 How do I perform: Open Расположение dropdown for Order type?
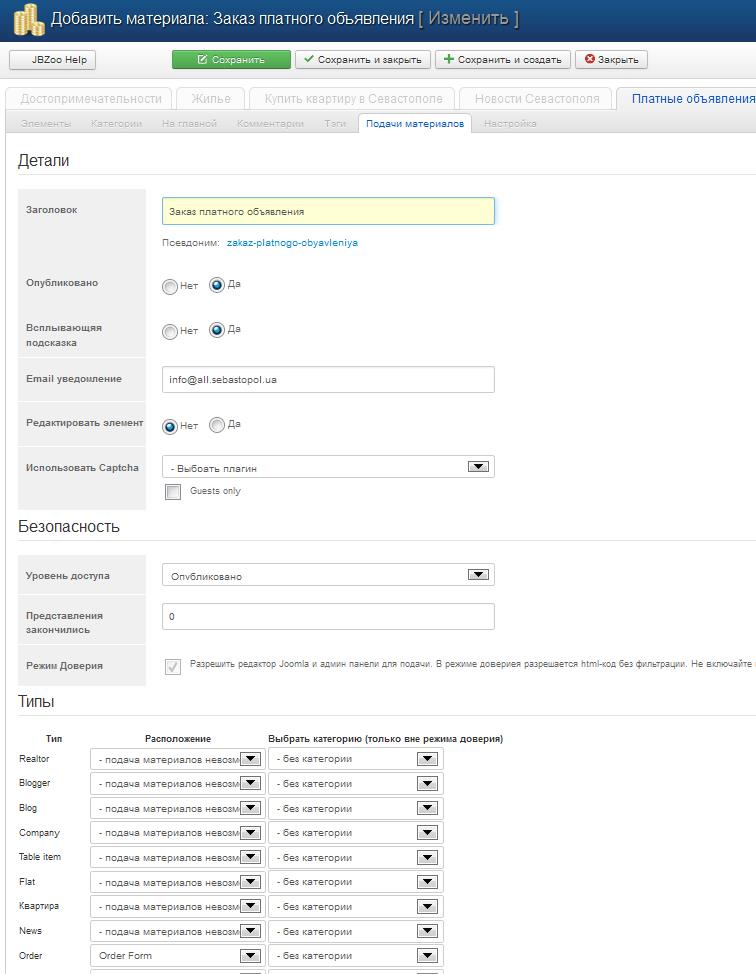coord(177,956)
